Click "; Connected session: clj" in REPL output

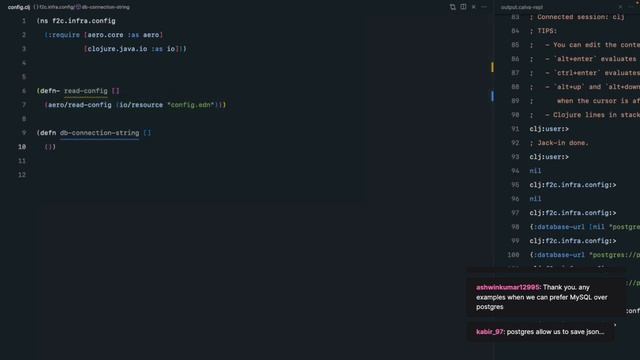(577, 17)
